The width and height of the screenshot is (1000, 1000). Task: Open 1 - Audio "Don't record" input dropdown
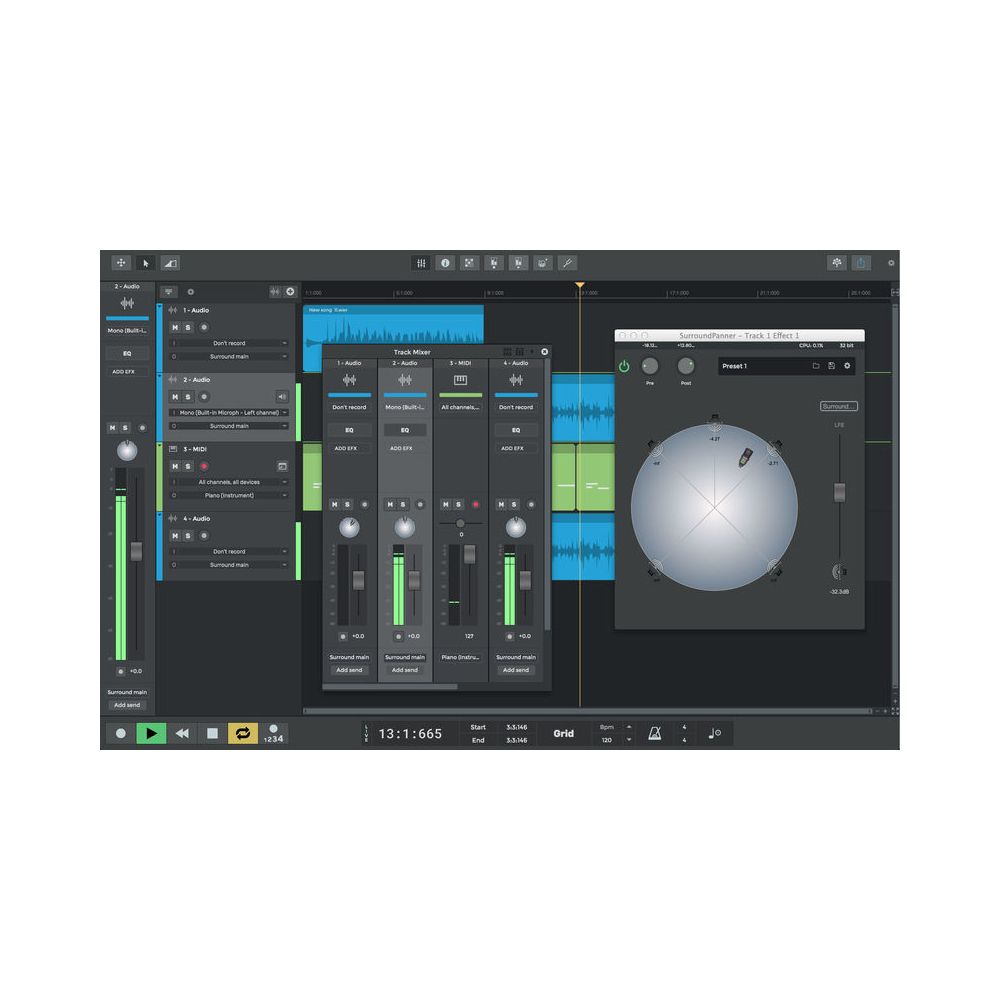click(x=229, y=343)
